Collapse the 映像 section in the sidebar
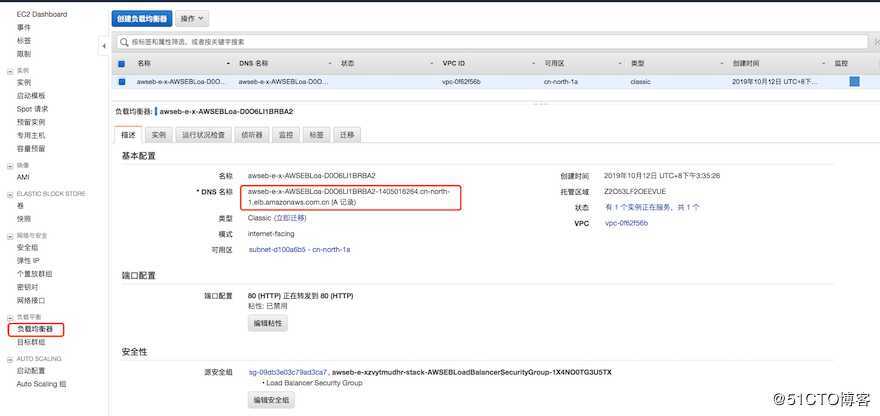The width and height of the screenshot is (880, 416). (x=10, y=166)
